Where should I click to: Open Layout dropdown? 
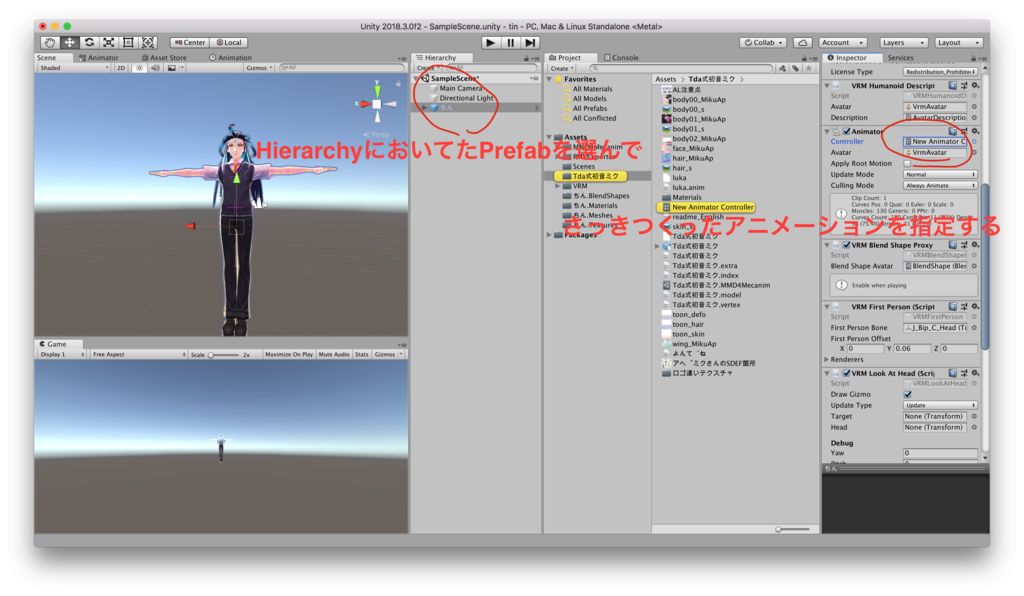pos(958,42)
